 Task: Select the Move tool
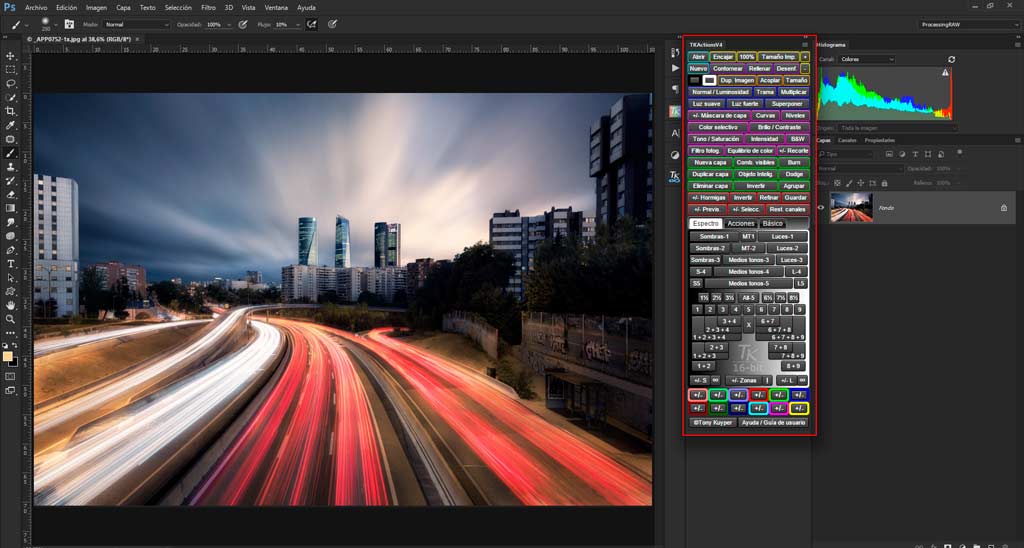[x=10, y=56]
